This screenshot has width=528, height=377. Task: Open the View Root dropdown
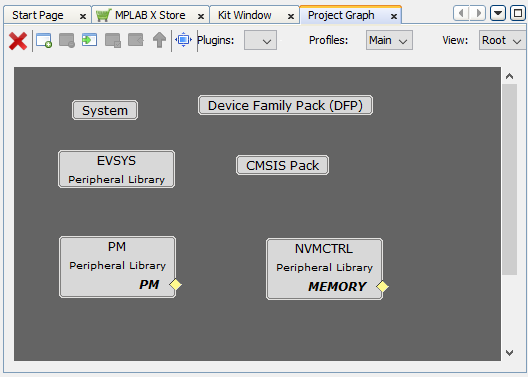click(502, 40)
